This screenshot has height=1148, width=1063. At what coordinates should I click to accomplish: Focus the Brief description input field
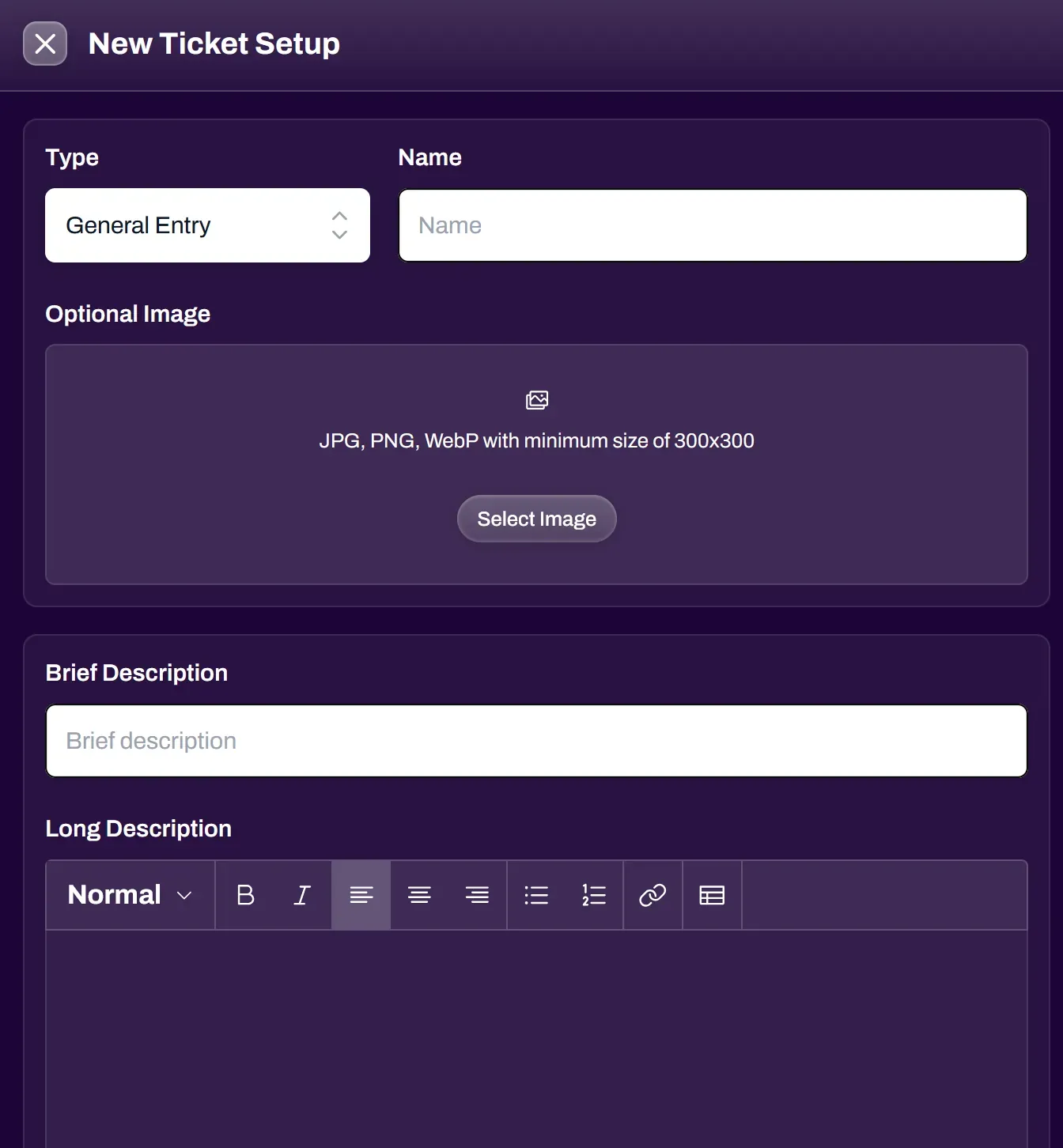tap(536, 741)
